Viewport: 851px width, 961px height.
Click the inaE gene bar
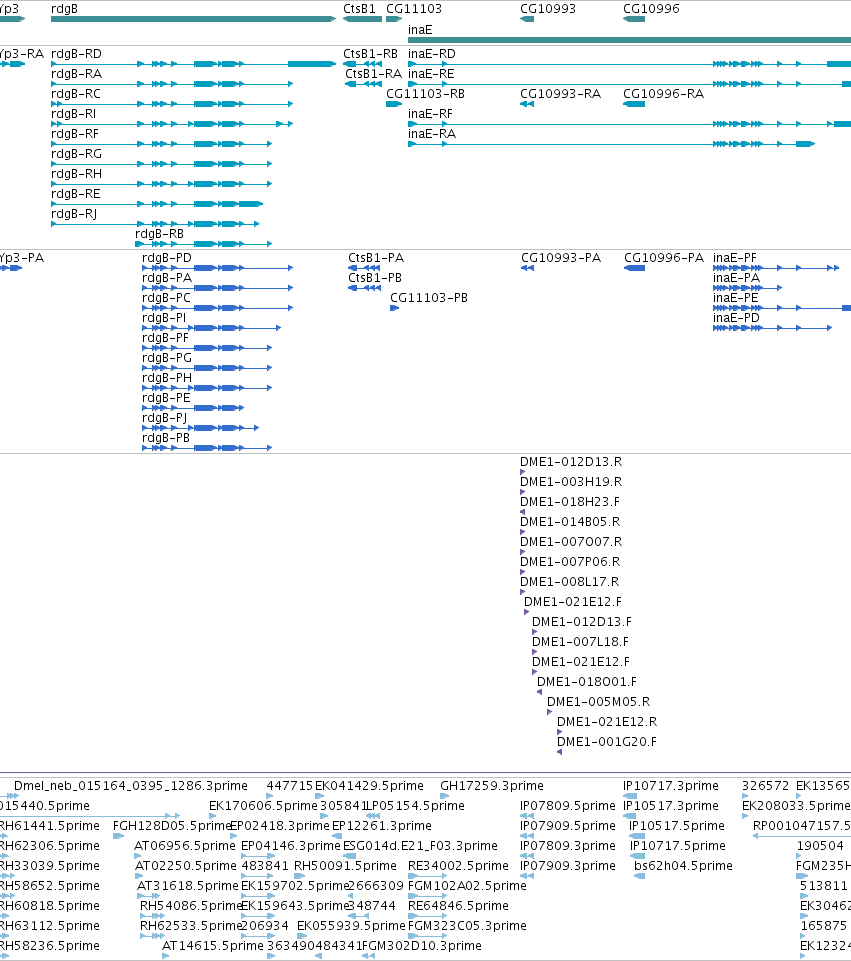(629, 40)
